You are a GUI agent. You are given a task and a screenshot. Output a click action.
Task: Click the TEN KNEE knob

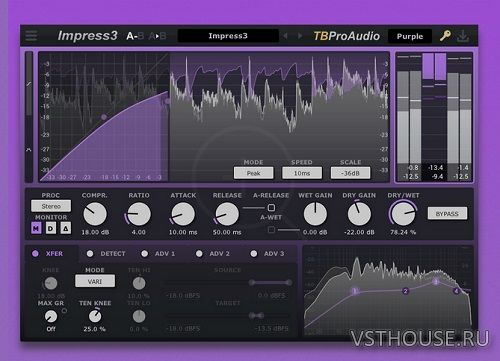[95, 316]
